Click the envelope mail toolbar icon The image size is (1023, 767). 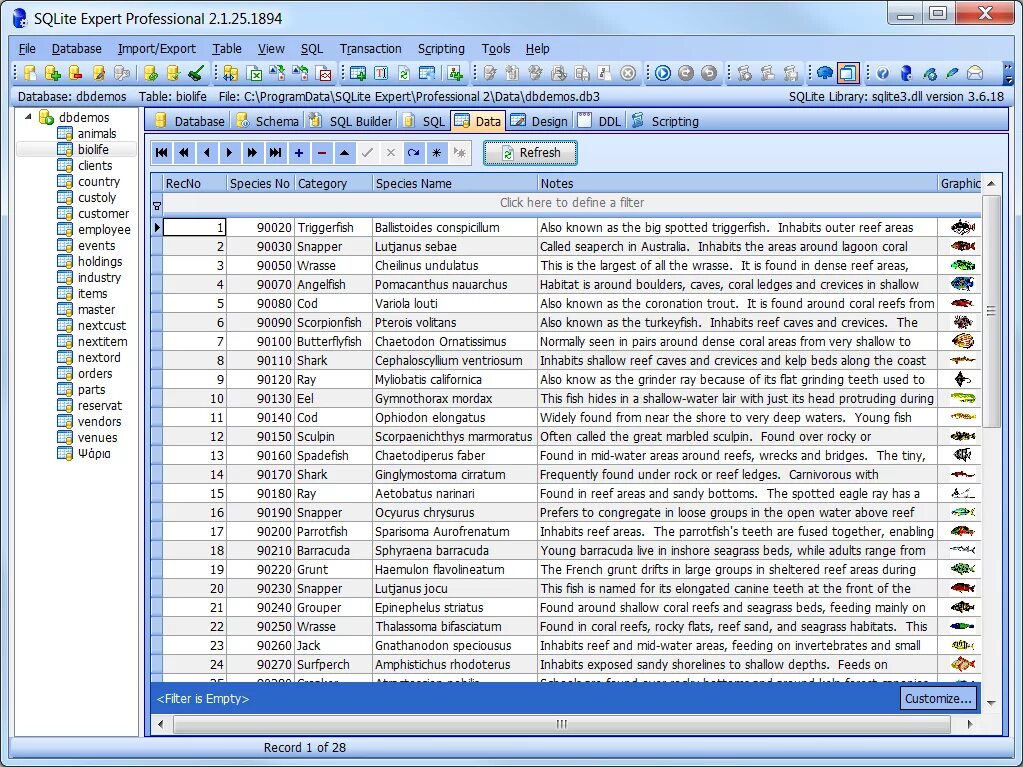point(975,73)
